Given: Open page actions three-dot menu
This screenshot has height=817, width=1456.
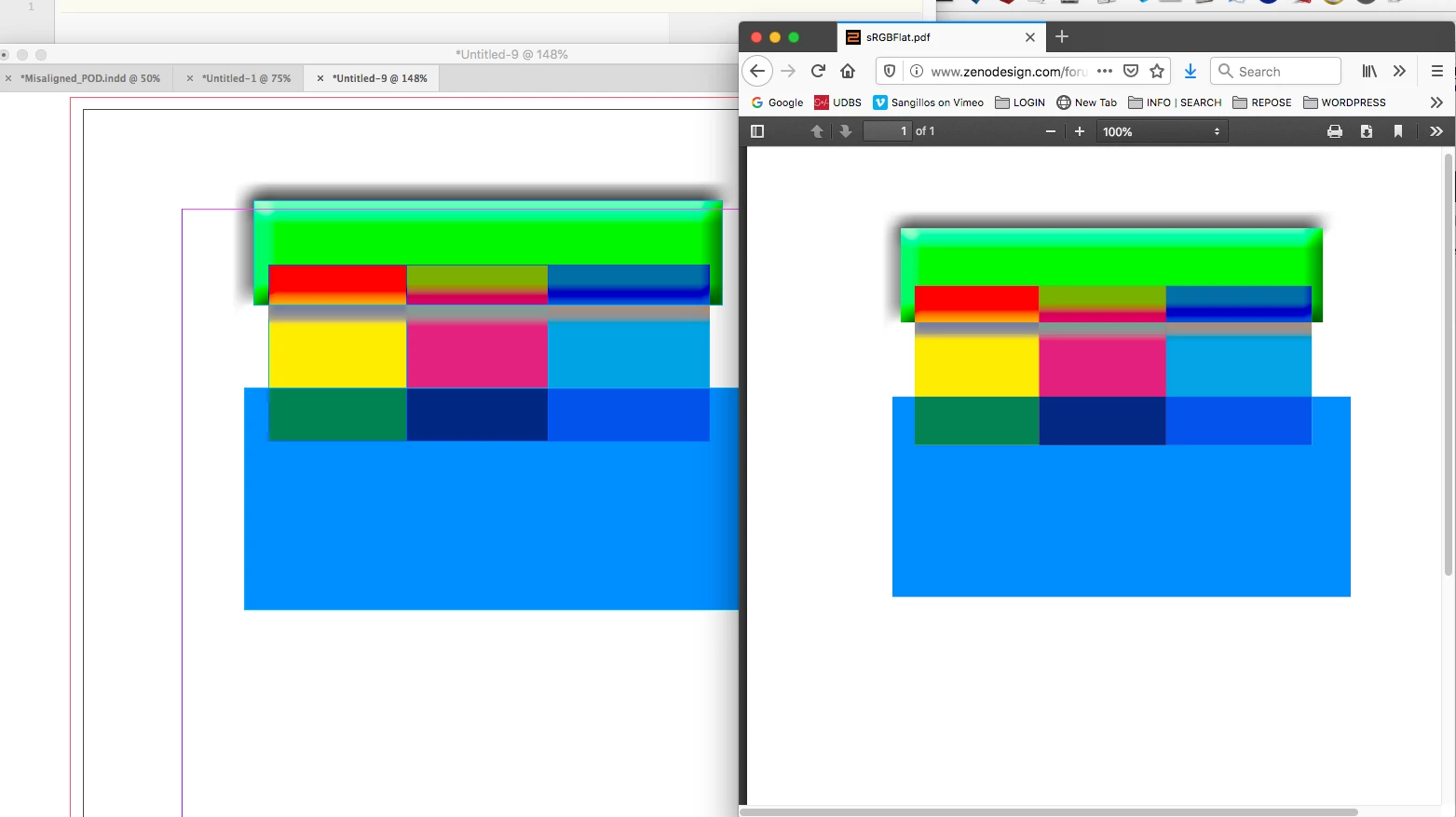Looking at the screenshot, I should click(1105, 71).
